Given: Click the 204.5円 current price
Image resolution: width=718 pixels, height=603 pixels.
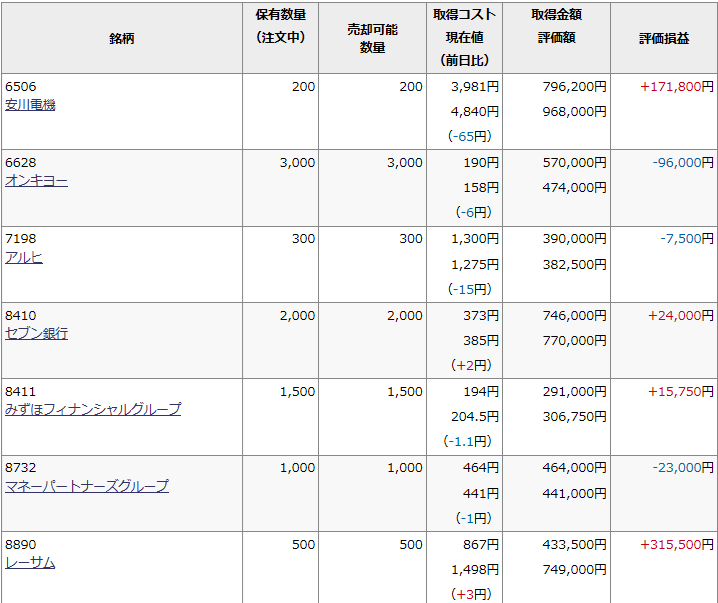Looking at the screenshot, I should click(x=475, y=417).
